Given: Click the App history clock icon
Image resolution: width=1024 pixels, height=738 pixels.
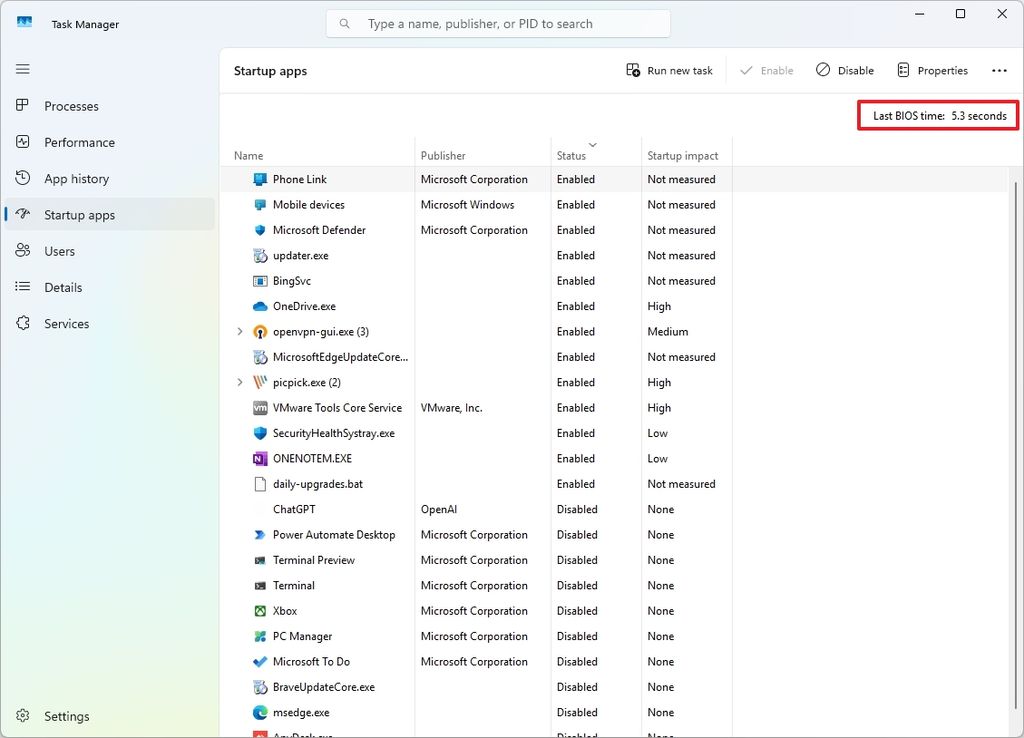Looking at the screenshot, I should coord(23,178).
